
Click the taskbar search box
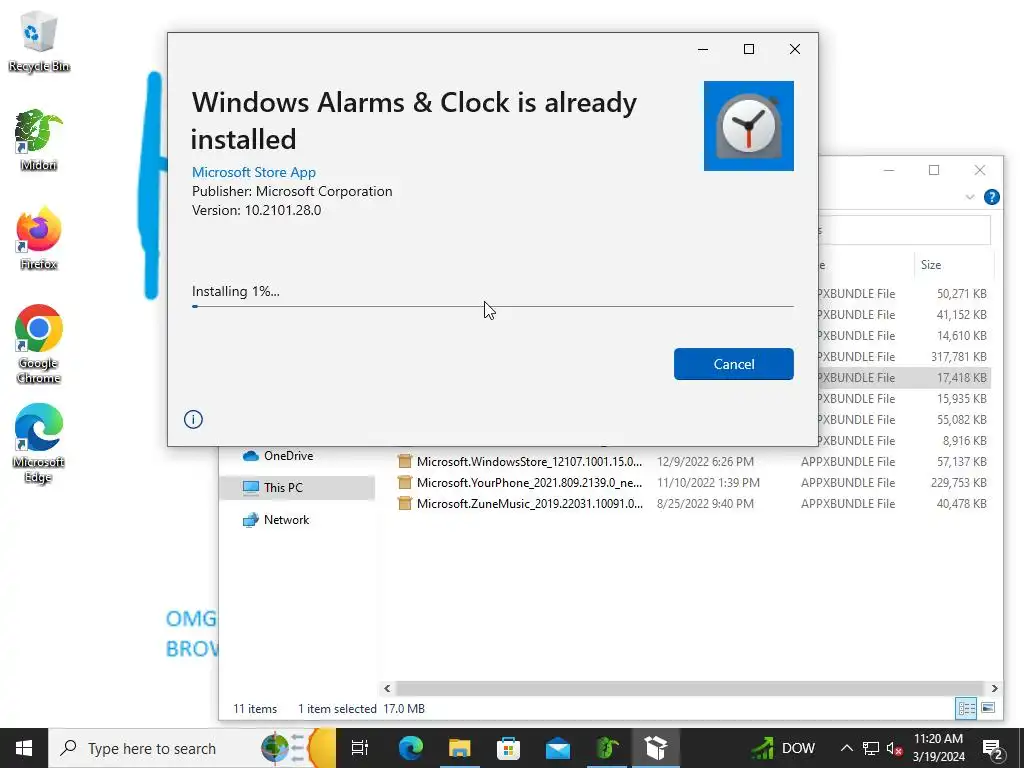[192, 748]
